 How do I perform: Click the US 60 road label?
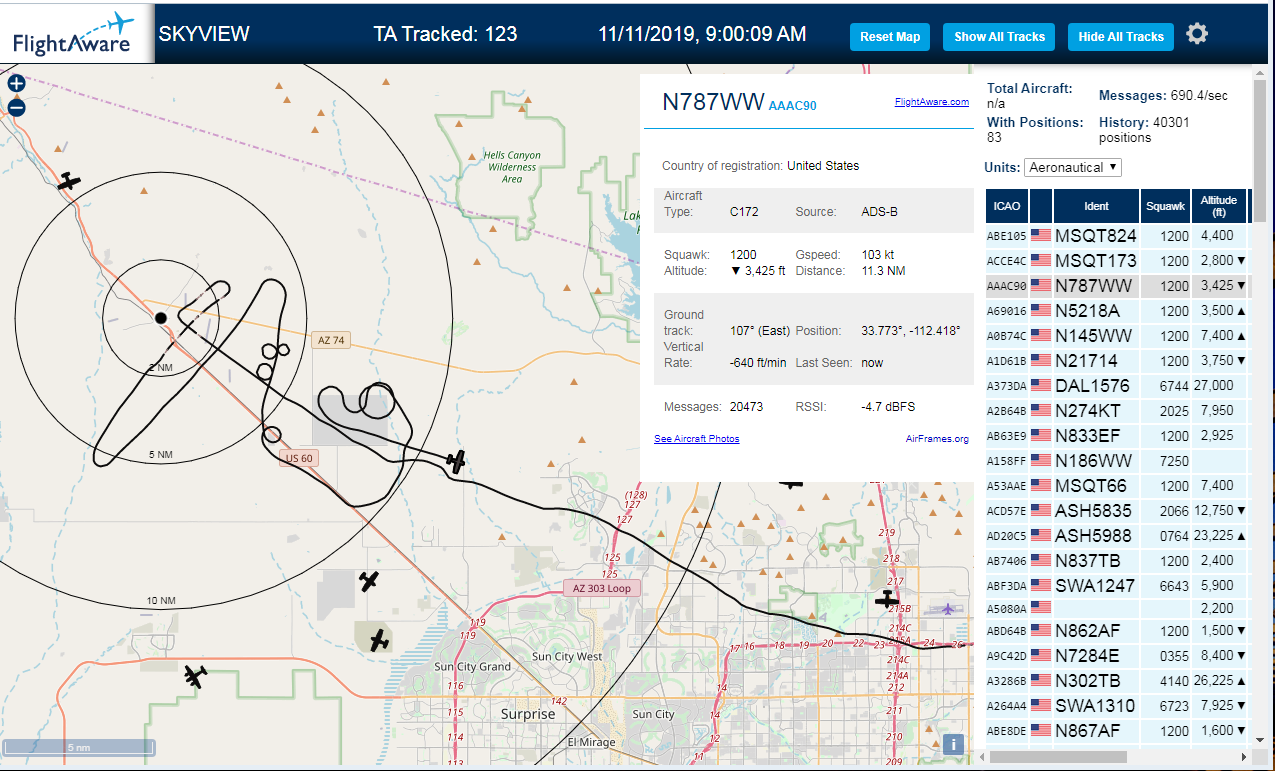pos(298,458)
